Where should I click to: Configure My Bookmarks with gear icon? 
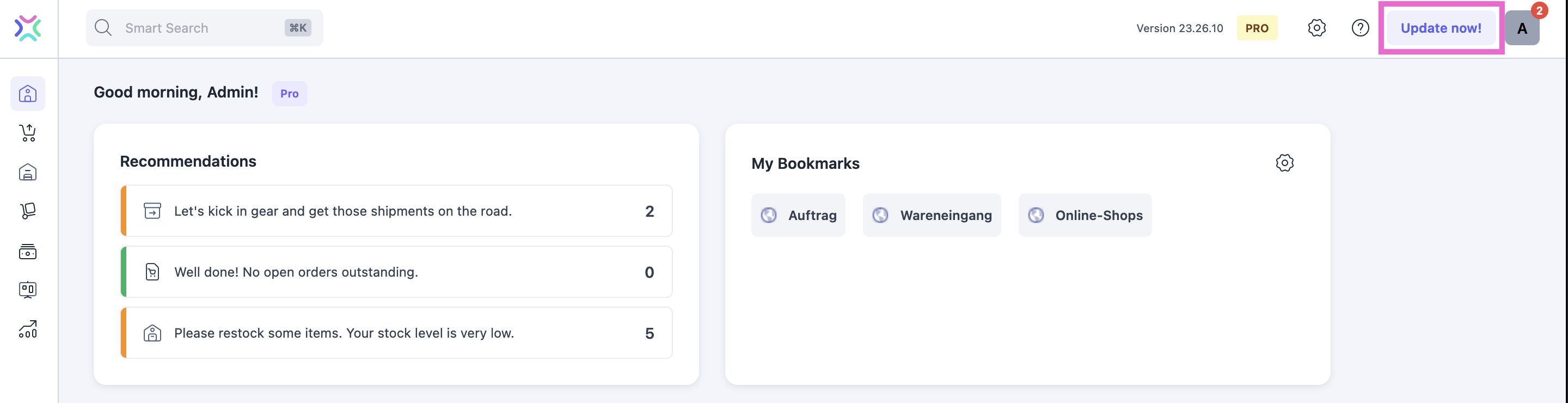tap(1284, 162)
